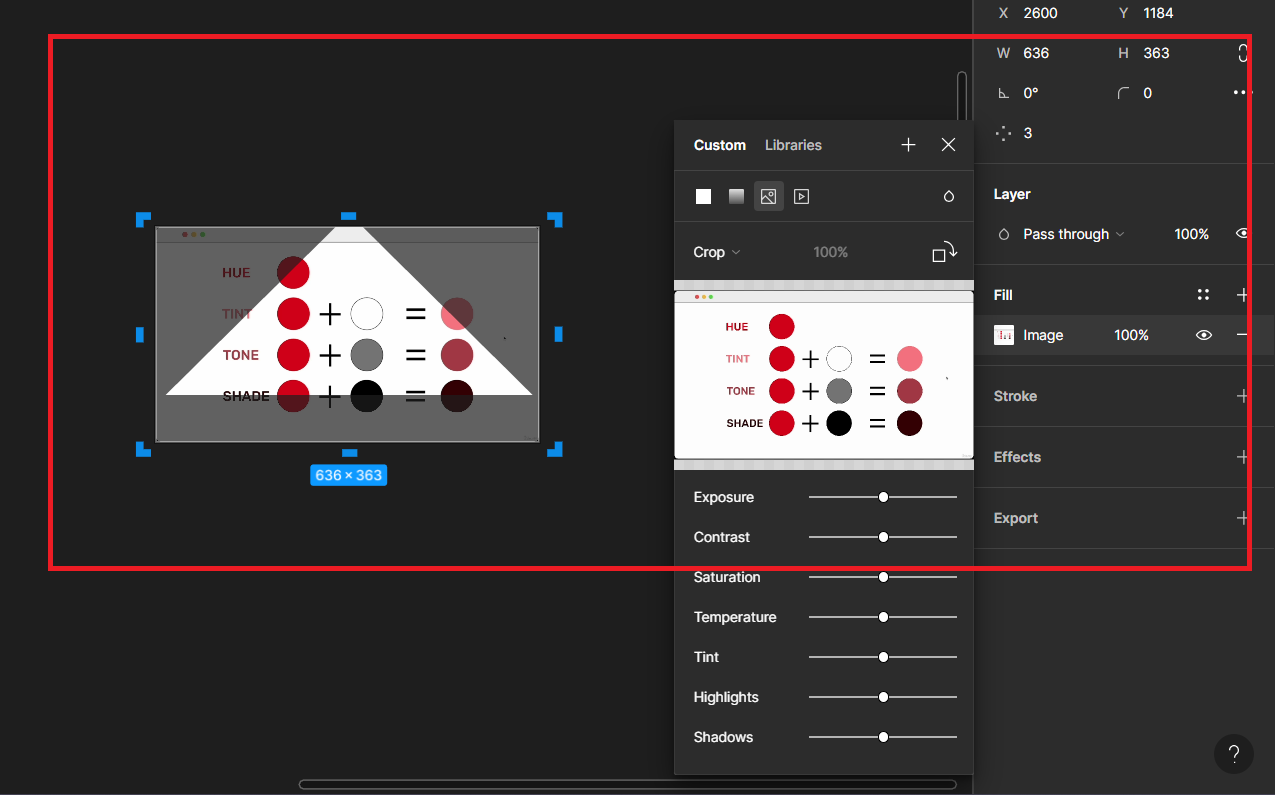Add an export setting with the plus icon
Image resolution: width=1275 pixels, height=795 pixels.
click(1243, 518)
